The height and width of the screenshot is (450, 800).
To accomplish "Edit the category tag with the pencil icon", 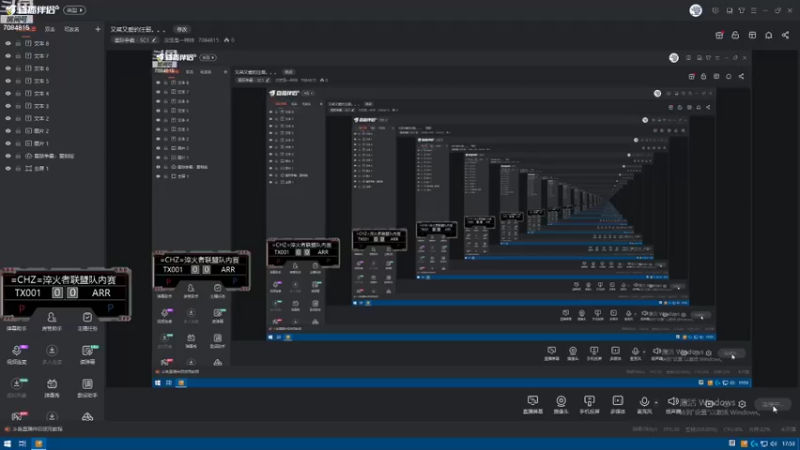I will point(154,40).
